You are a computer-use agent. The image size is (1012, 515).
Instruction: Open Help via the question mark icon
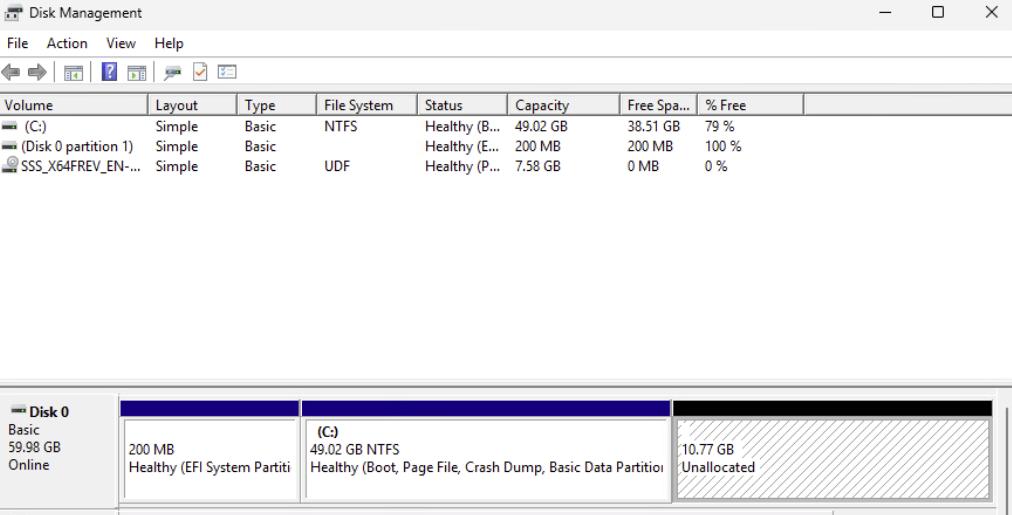[x=110, y=72]
